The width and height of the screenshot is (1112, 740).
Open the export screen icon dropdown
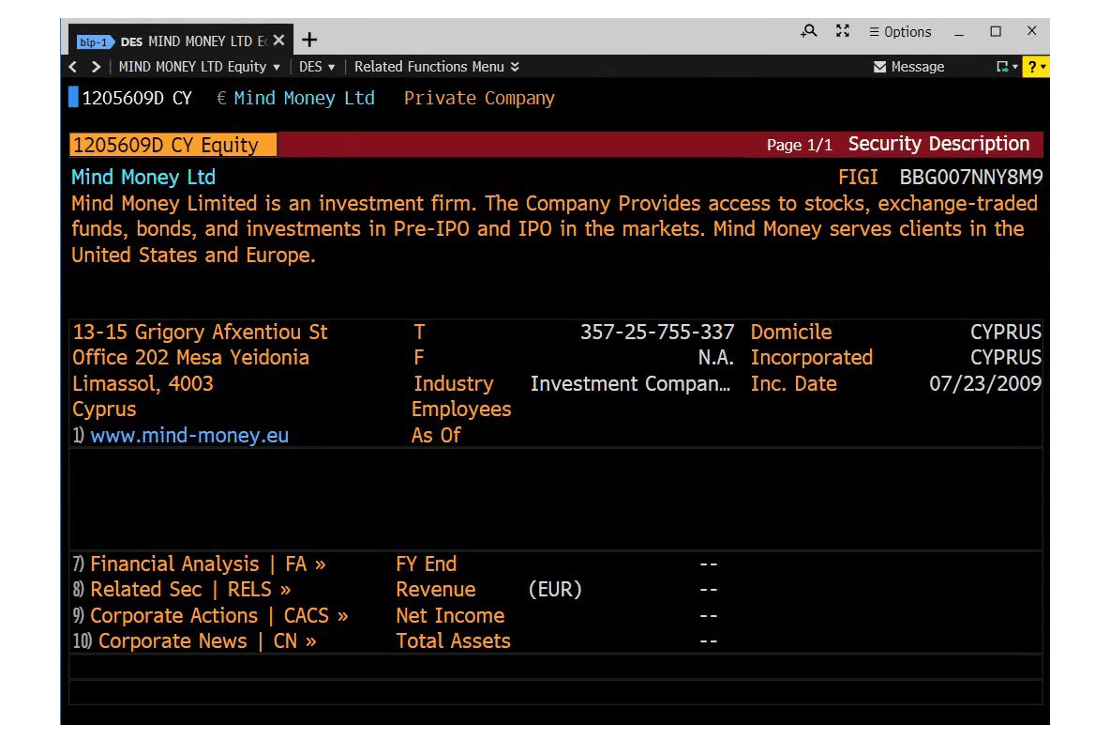pyautogui.click(x=1006, y=67)
